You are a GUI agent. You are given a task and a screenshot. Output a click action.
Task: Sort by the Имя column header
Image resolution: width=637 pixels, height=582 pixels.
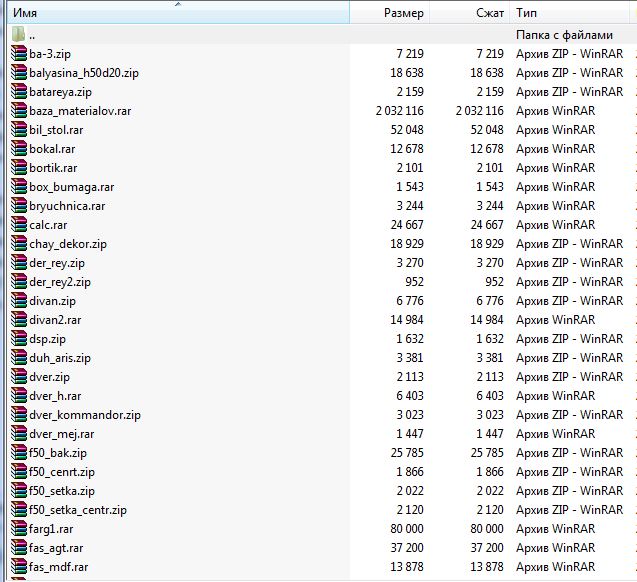coord(178,13)
